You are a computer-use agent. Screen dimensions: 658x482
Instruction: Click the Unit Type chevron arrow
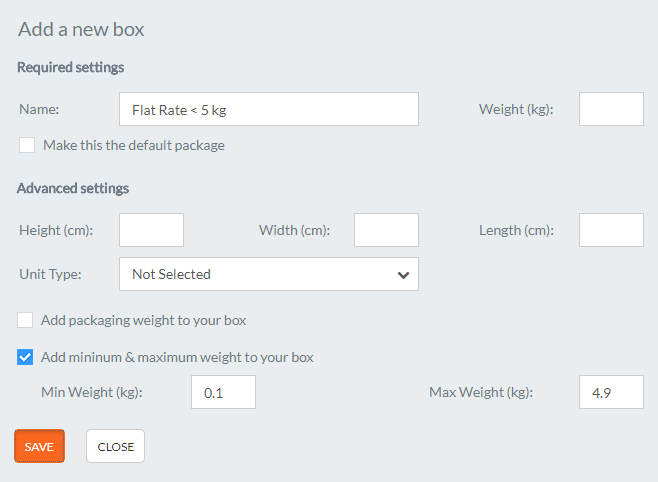tap(403, 275)
